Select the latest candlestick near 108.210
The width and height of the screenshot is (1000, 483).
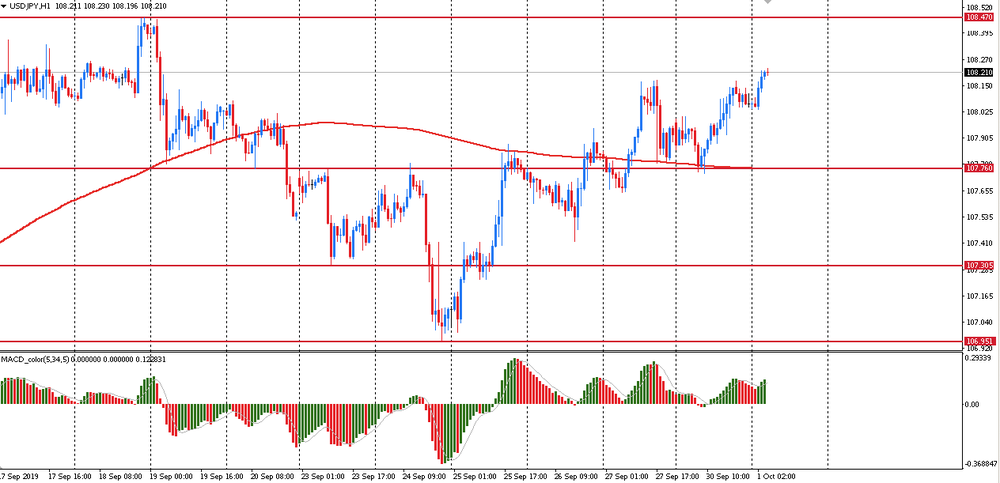(767, 72)
